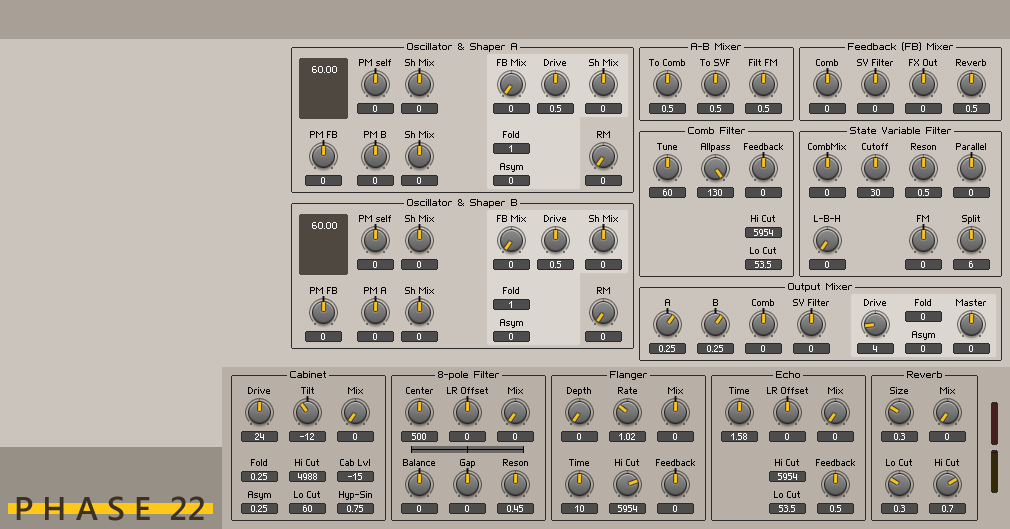Click the Comb Filter Hi Cut value 5954
Image resolution: width=1010 pixels, height=529 pixels.
tap(763, 233)
